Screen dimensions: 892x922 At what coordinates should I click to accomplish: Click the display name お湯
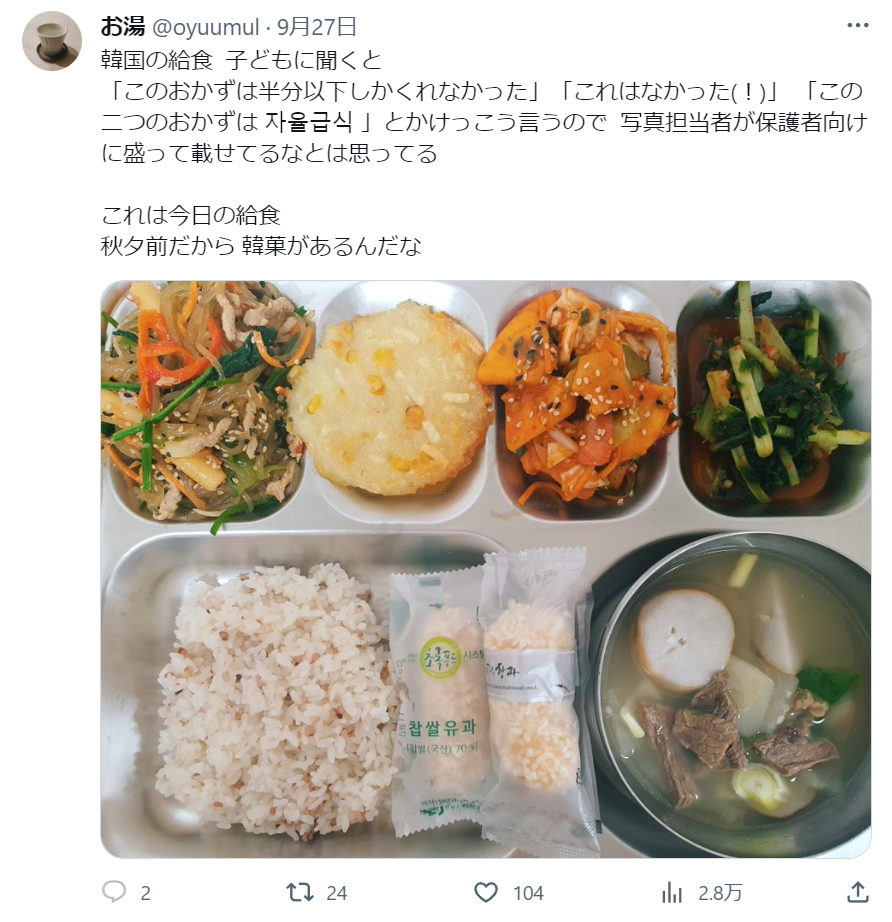122,26
